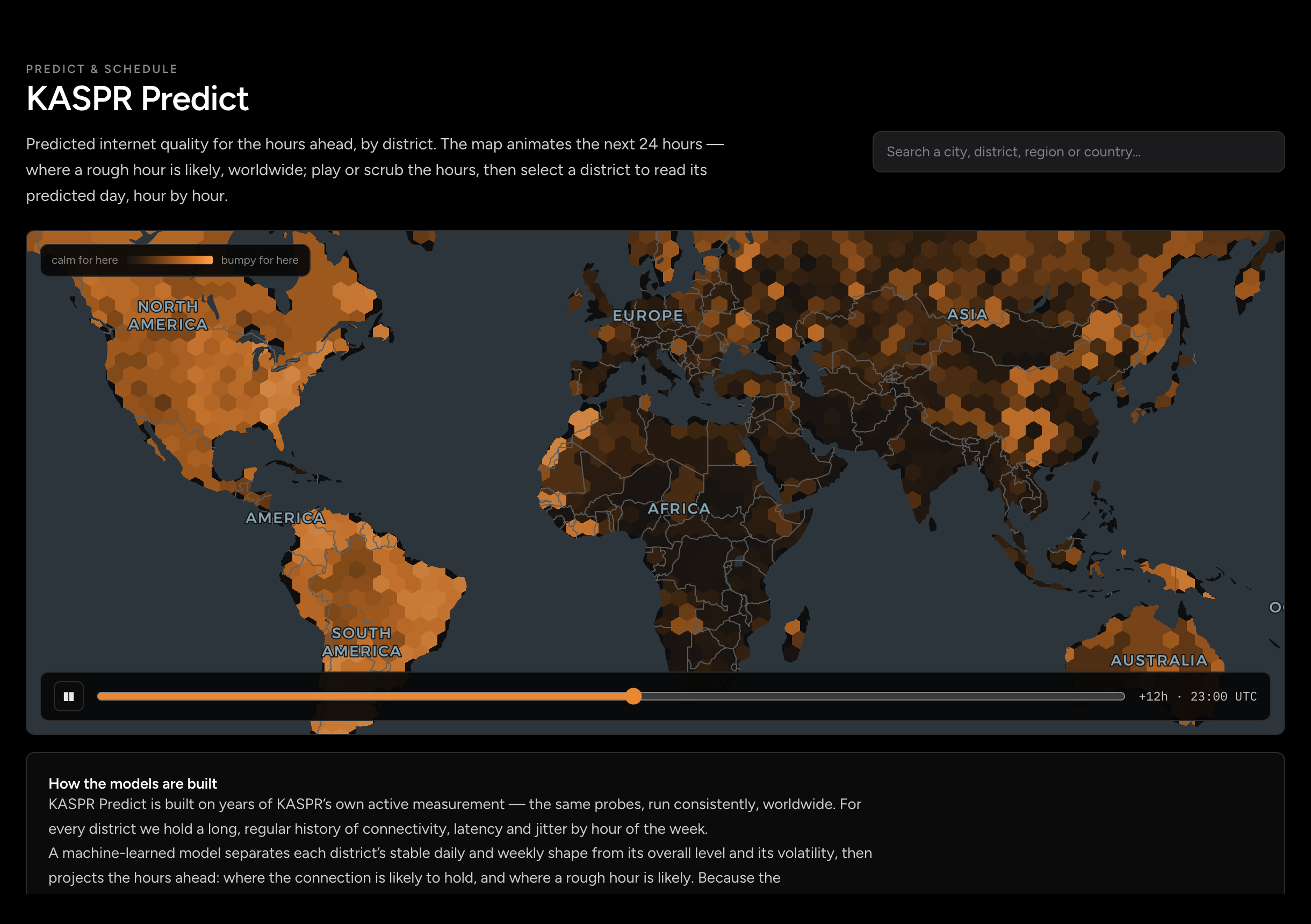The width and height of the screenshot is (1311, 924).
Task: Click the unplayed part of the hour scrubber
Action: coord(883,696)
